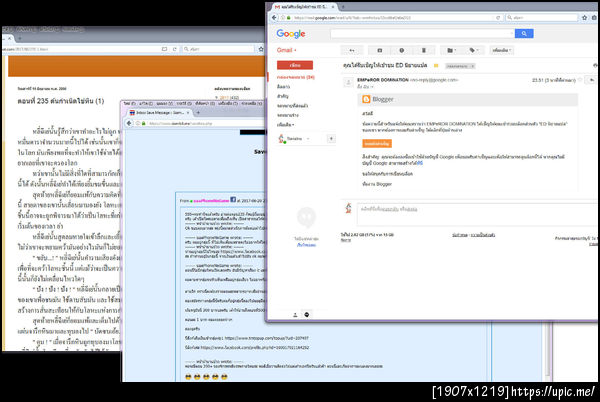Click the reply arrow on the message

(x=592, y=80)
